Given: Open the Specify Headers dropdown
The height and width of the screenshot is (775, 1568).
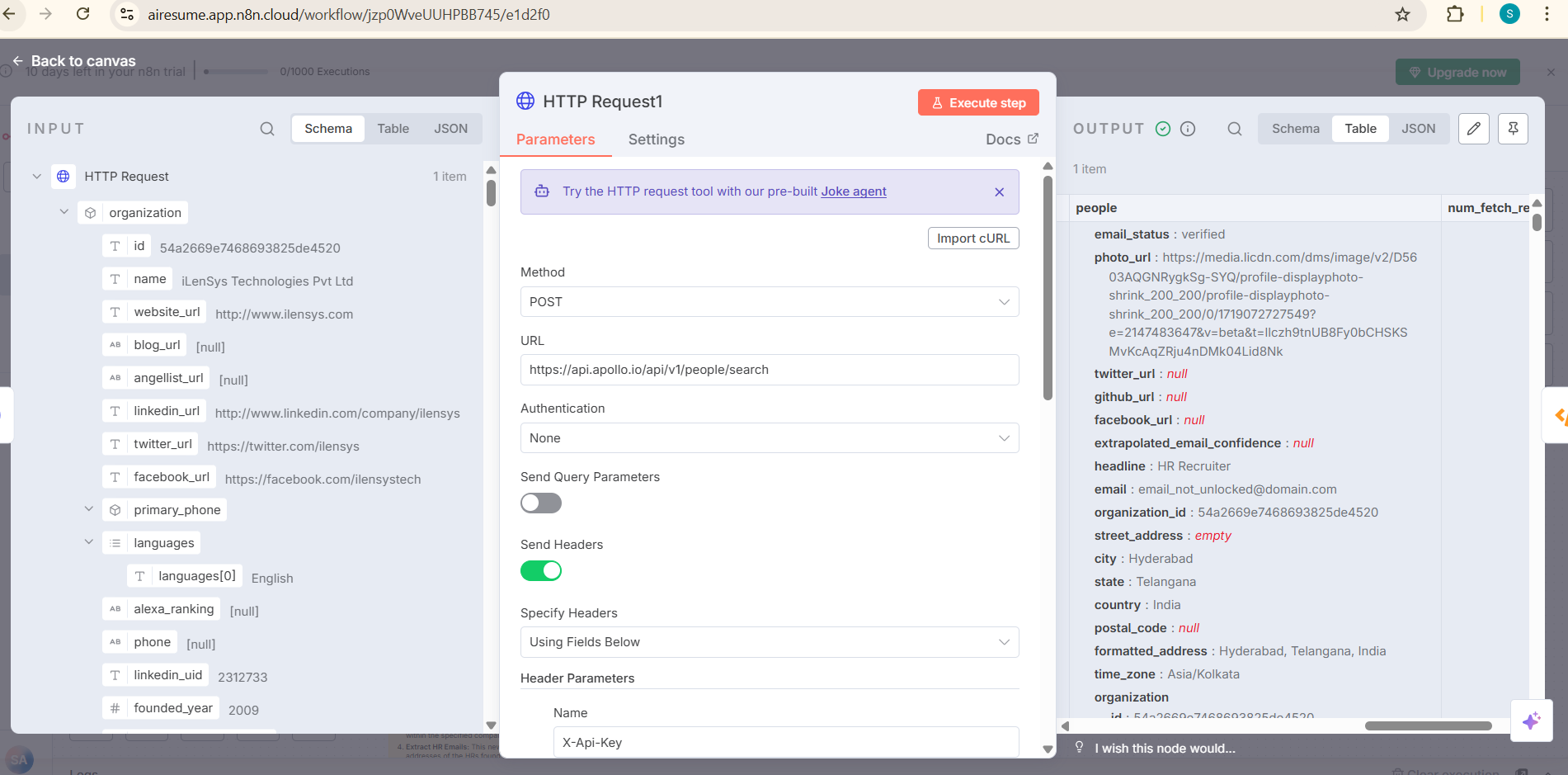Looking at the screenshot, I should click(770, 642).
